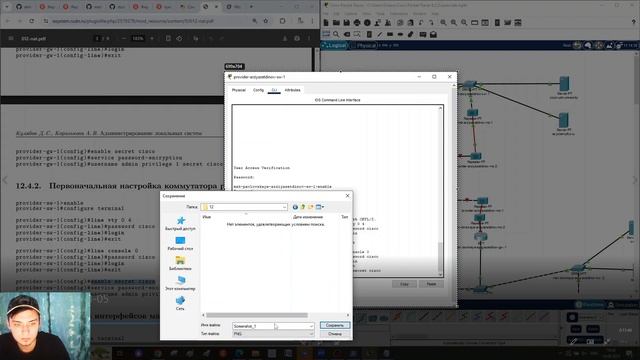Screen dimensions: 640x360
Task: Open the file name combo box dropdown arrow
Action: pyautogui.click(x=311, y=326)
